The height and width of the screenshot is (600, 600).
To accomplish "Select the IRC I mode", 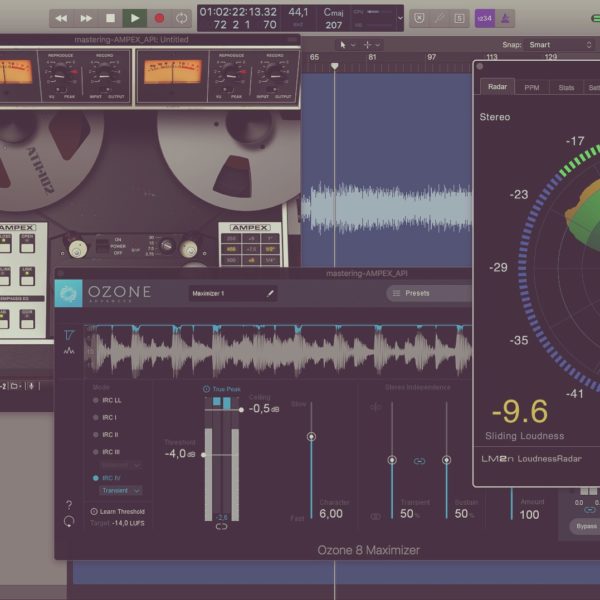I will [105, 417].
